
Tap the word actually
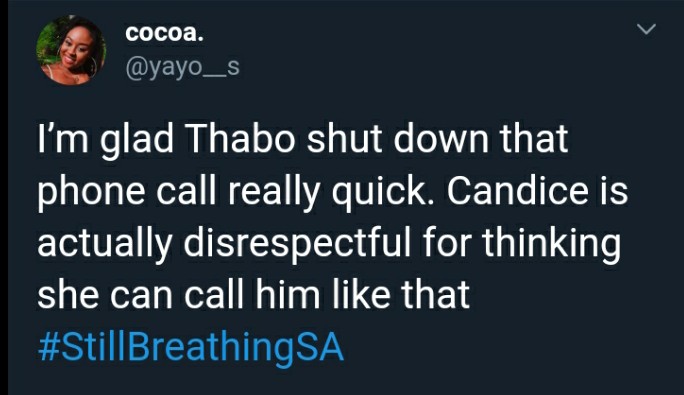tap(104, 245)
